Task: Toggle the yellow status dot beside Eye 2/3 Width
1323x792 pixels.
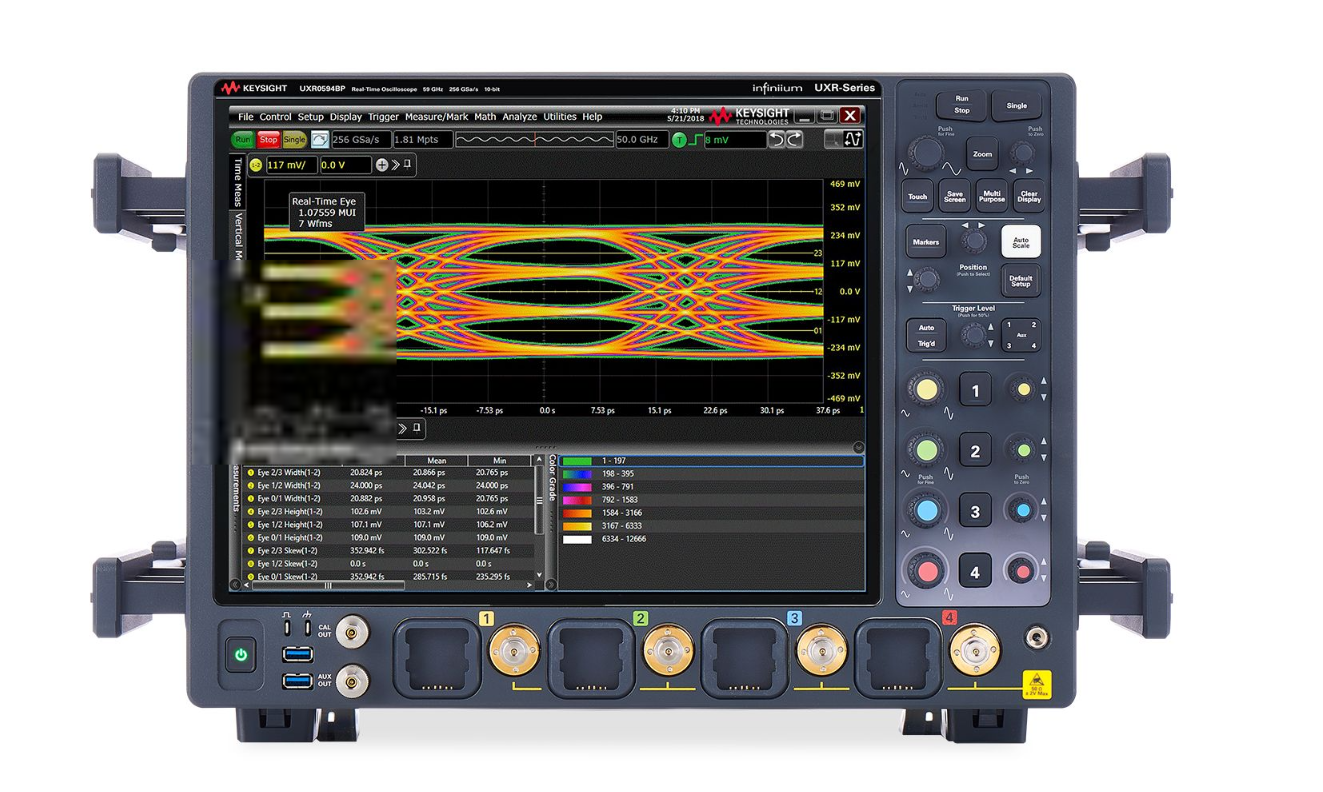Action: pos(251,473)
